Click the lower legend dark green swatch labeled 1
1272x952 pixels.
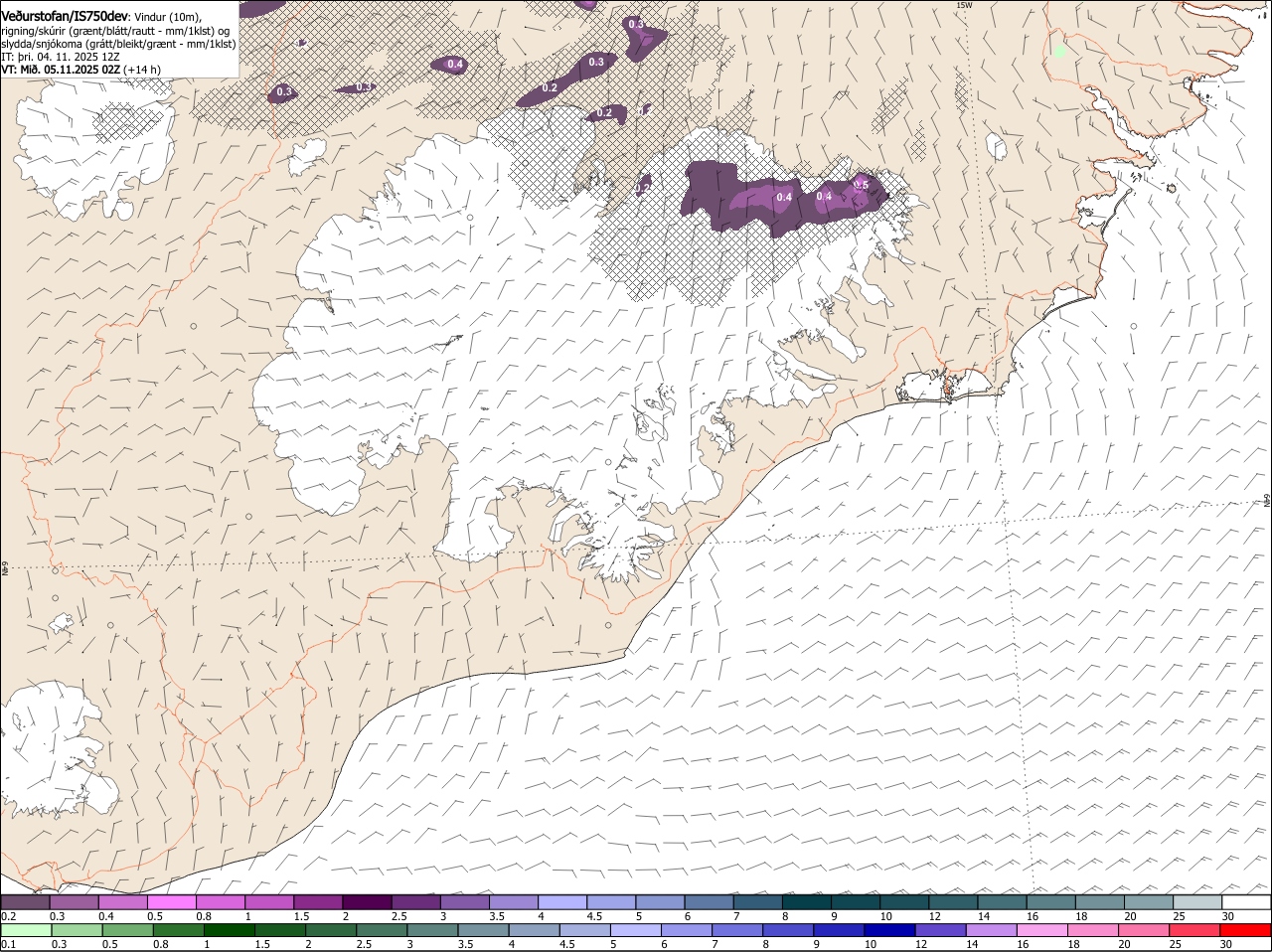[x=229, y=930]
